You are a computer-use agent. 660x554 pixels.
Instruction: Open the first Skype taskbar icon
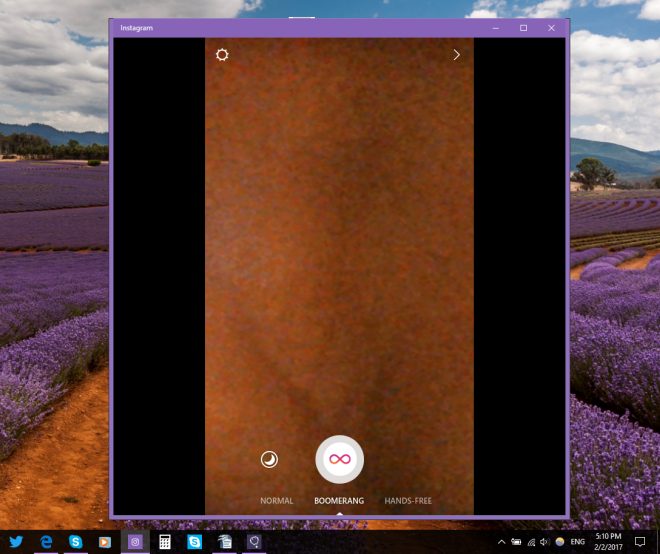[75, 542]
